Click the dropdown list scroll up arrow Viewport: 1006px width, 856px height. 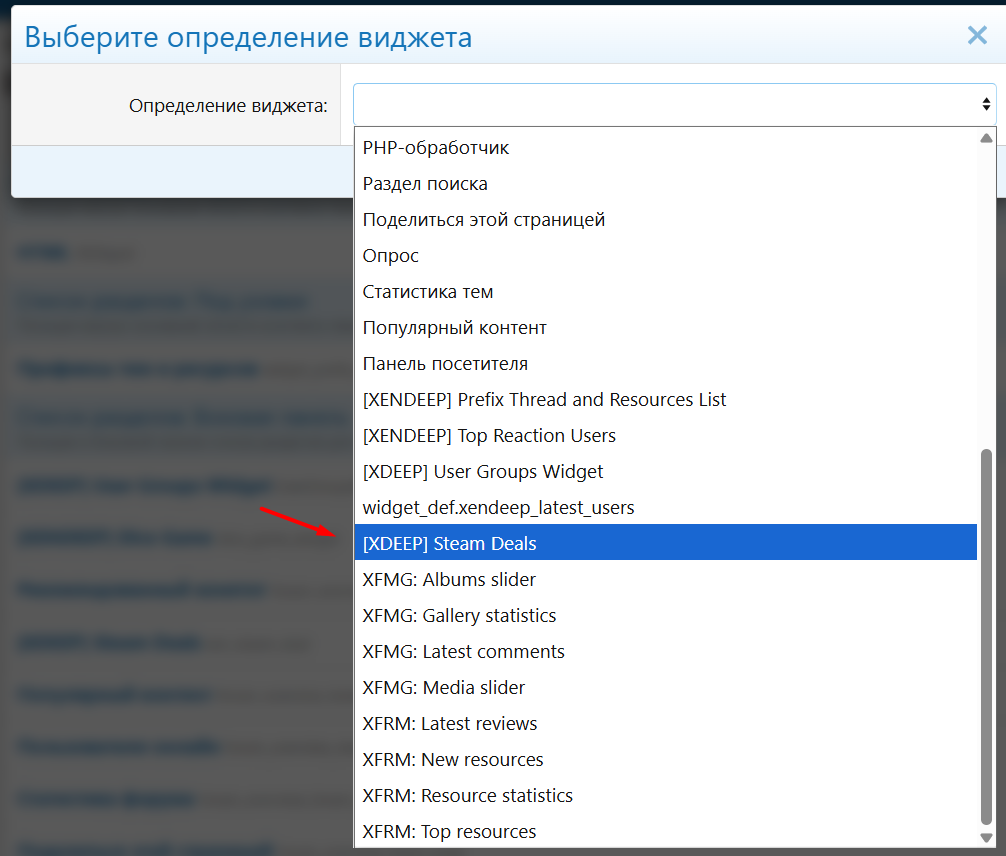click(986, 138)
